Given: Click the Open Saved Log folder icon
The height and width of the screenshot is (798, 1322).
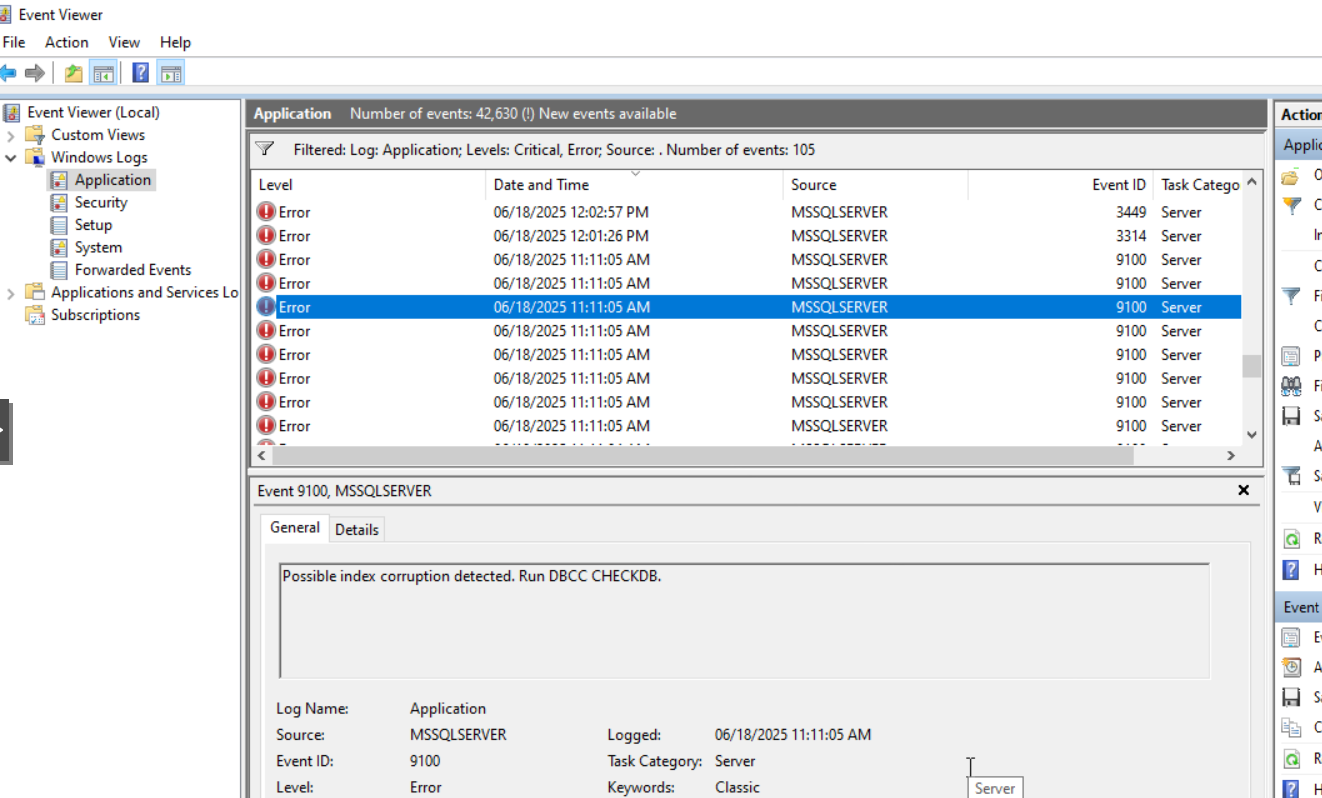Looking at the screenshot, I should coord(1291,175).
